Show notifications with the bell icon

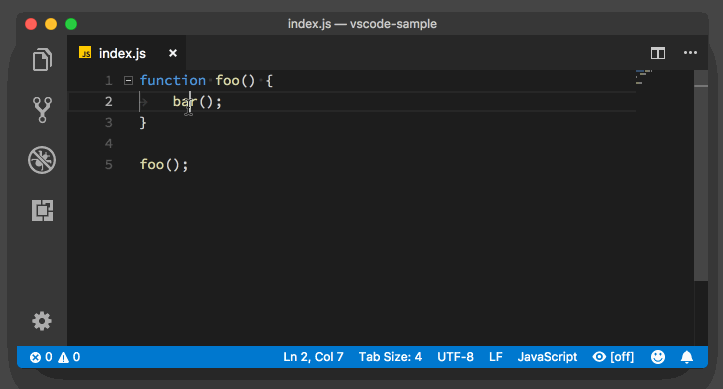pos(687,357)
